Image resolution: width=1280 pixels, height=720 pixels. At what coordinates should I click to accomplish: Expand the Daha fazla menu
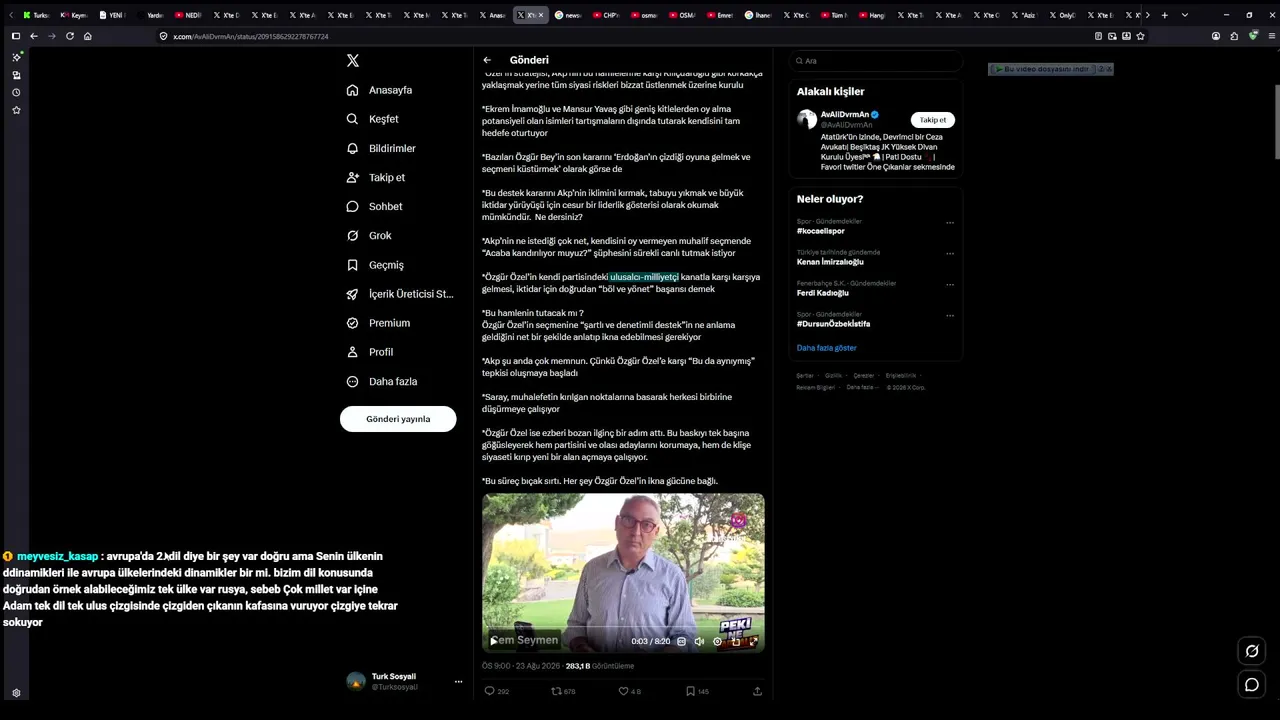tap(382, 381)
